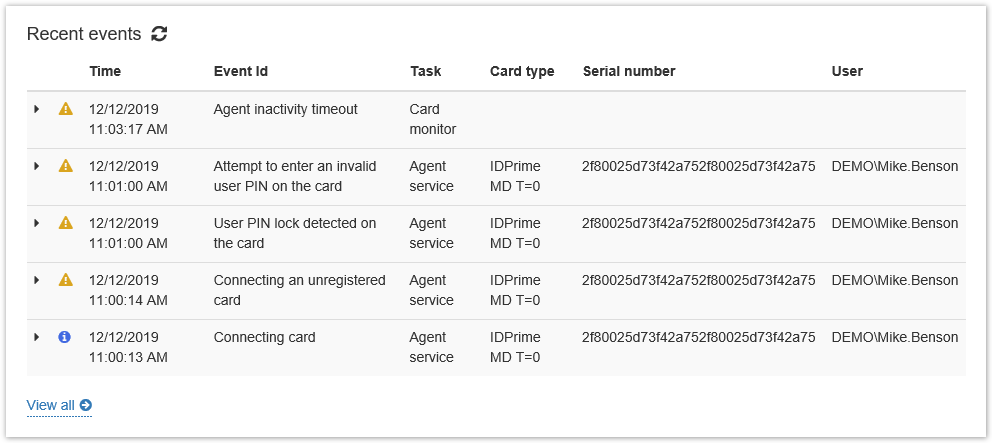
Task: Select the 11:03:17 AM event timestamp
Action: pos(128,129)
